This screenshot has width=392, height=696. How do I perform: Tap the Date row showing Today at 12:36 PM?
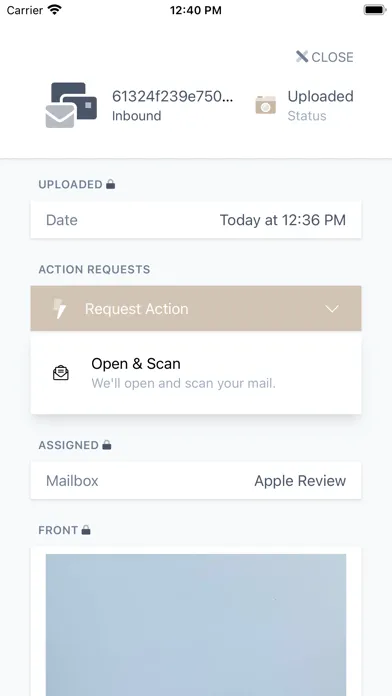pos(196,220)
